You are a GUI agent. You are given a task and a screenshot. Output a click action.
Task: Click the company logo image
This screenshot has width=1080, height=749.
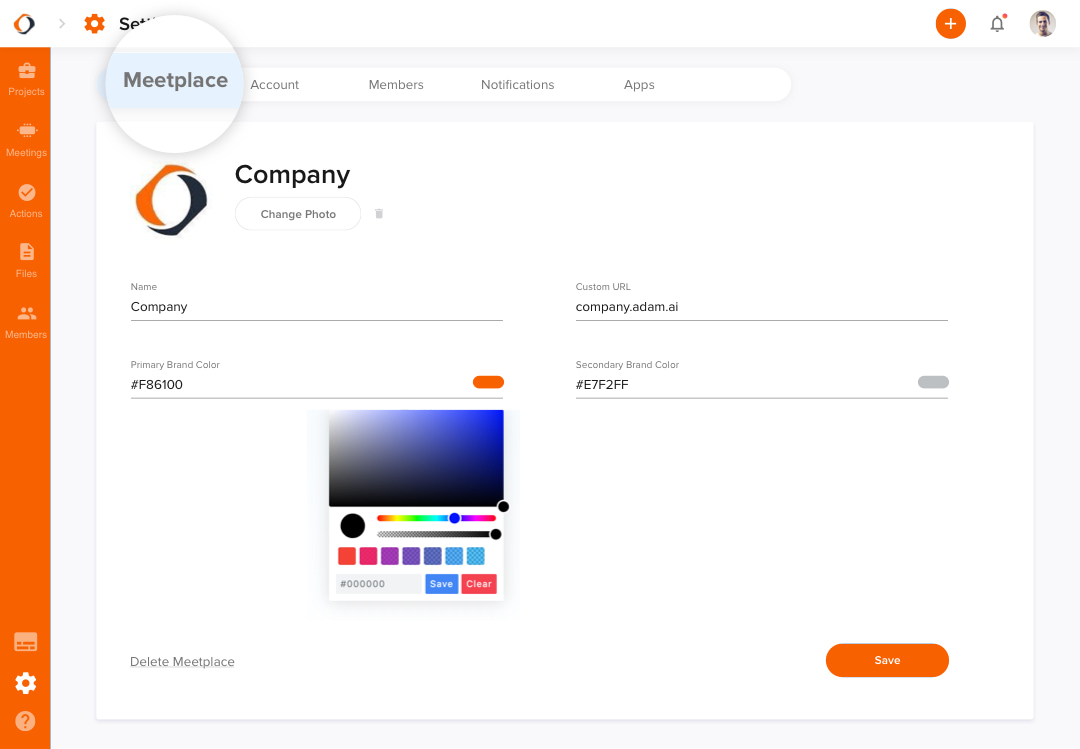point(171,200)
